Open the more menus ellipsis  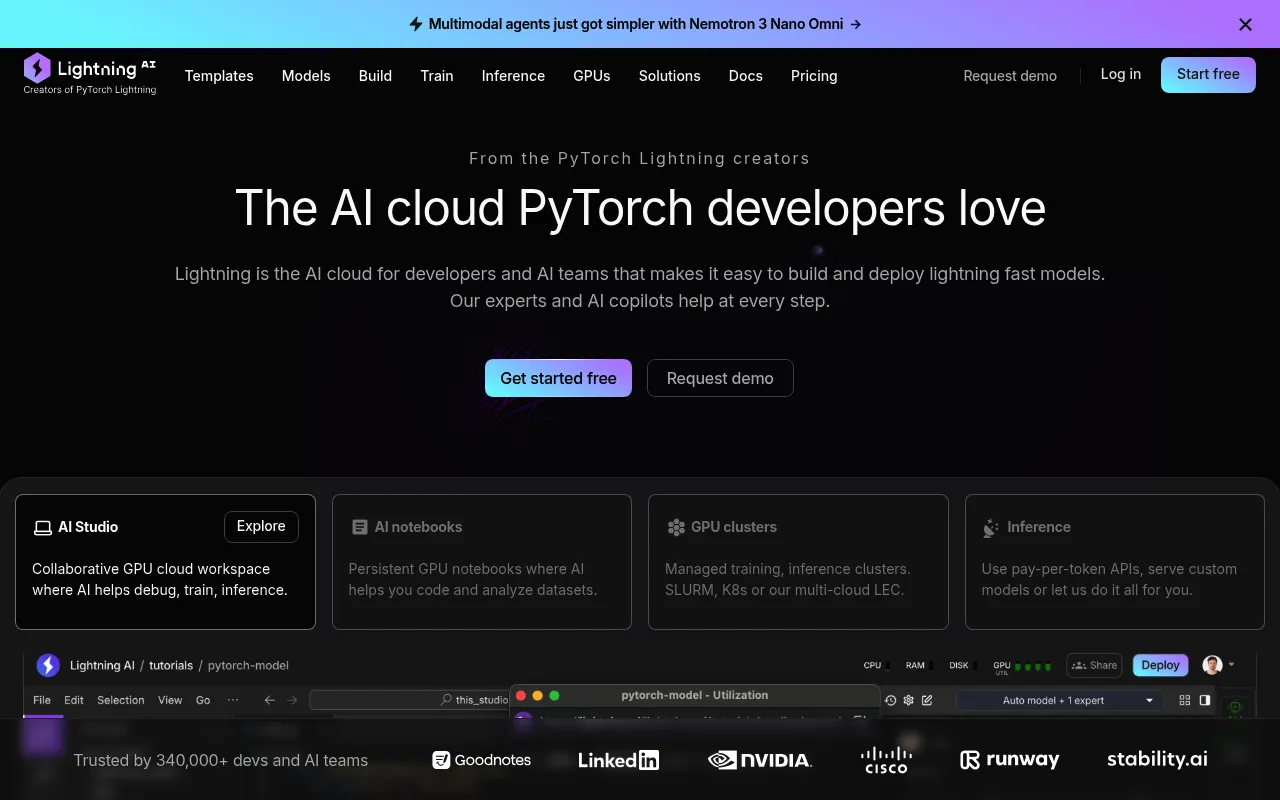[233, 700]
